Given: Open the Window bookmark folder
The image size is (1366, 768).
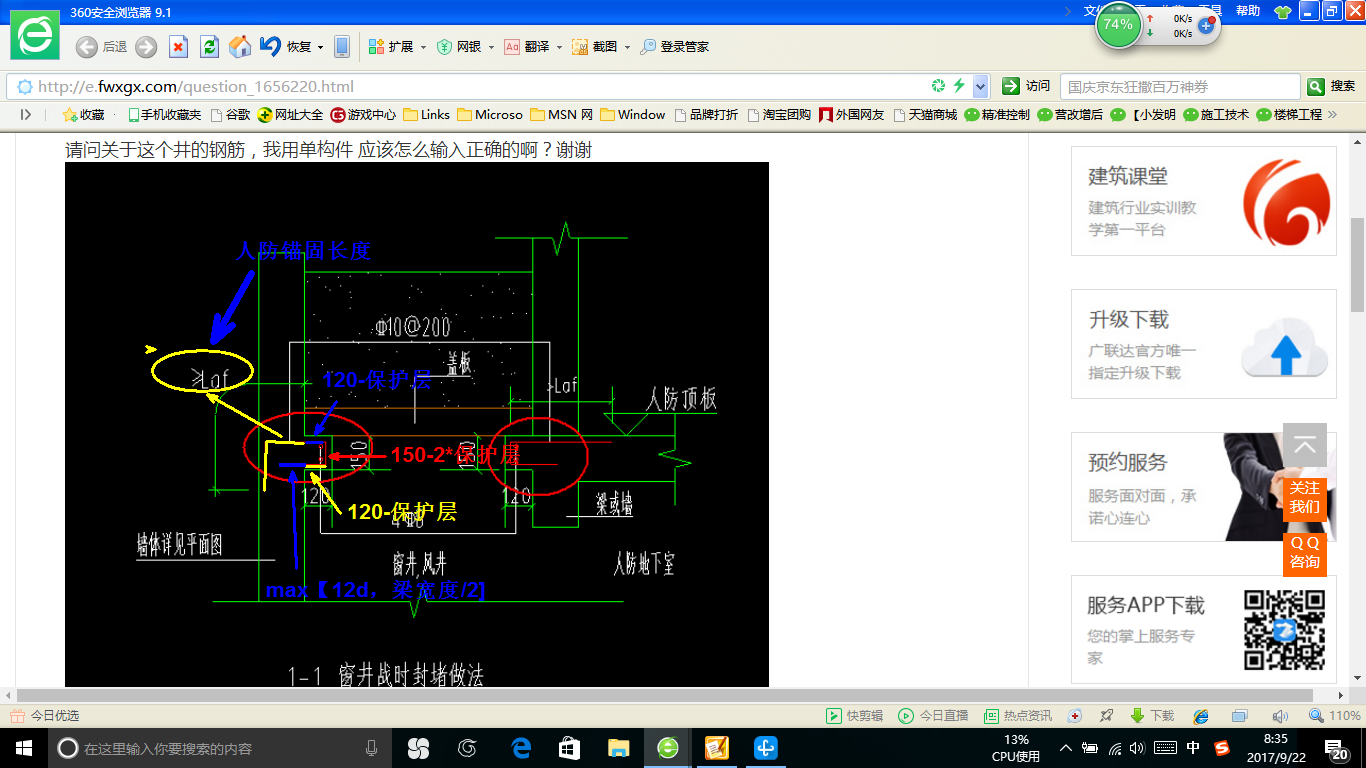Looking at the screenshot, I should pos(633,115).
